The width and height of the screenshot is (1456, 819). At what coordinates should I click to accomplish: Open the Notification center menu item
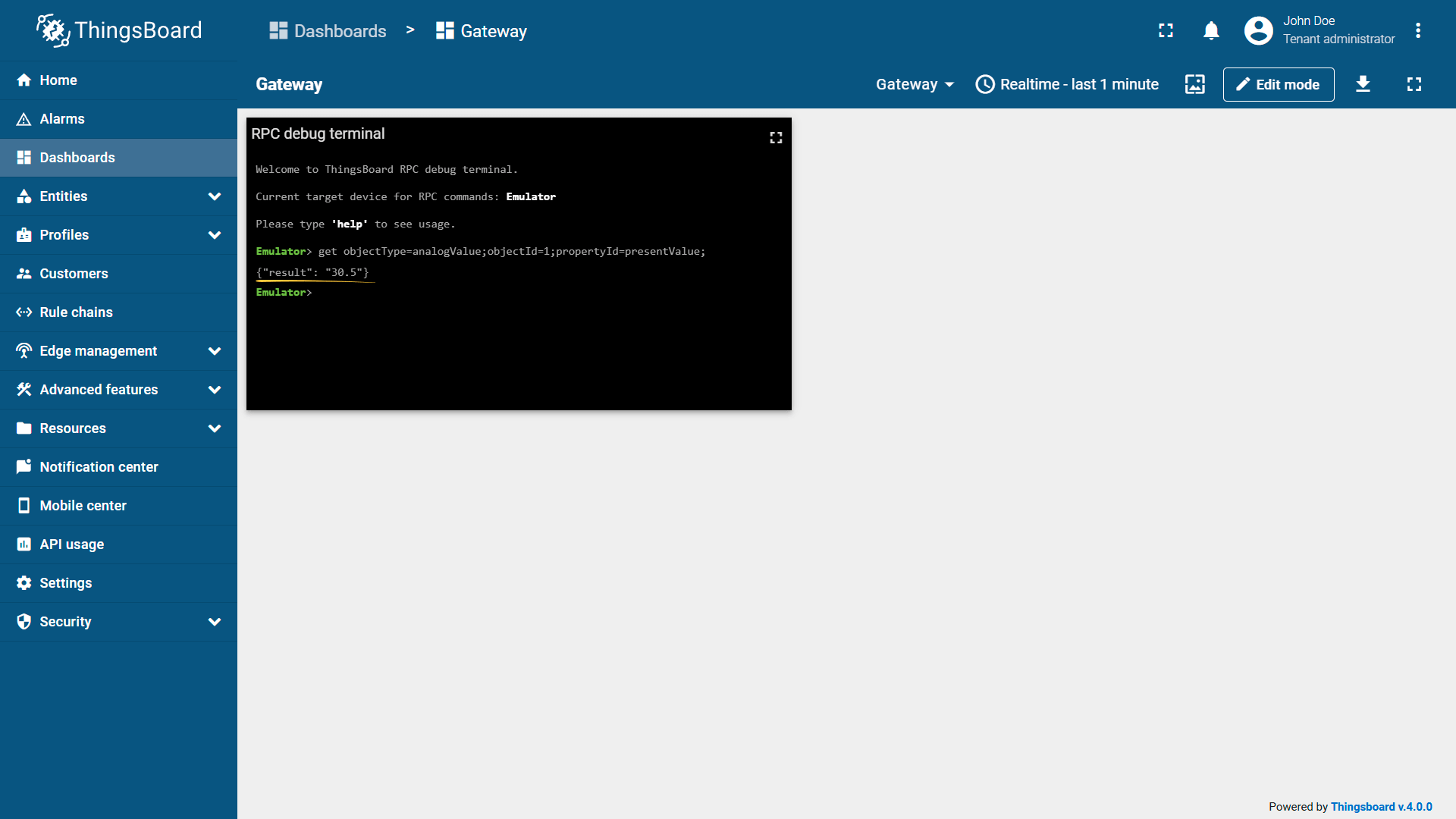click(99, 467)
